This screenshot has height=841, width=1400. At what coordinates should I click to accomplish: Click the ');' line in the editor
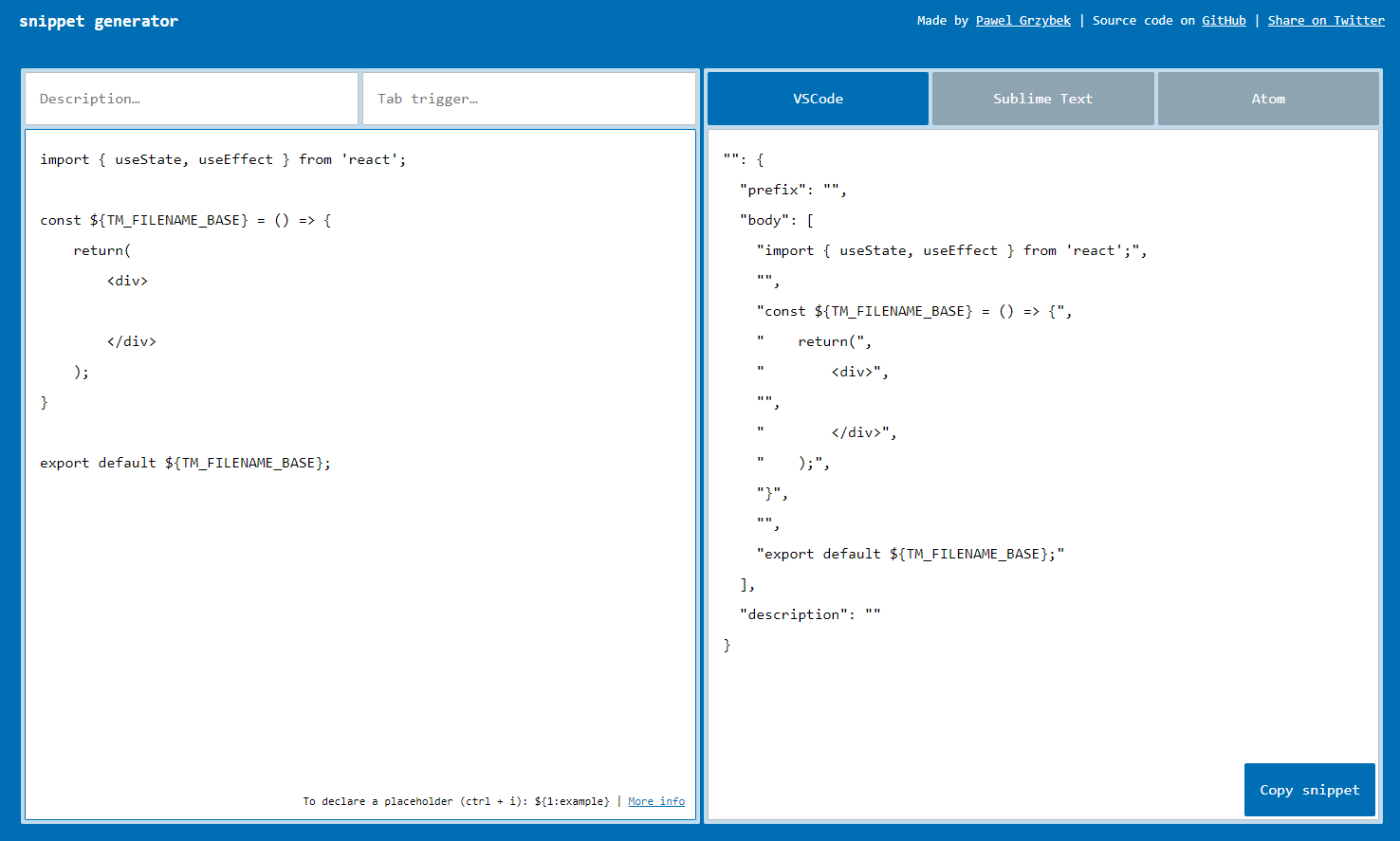pyautogui.click(x=82, y=372)
